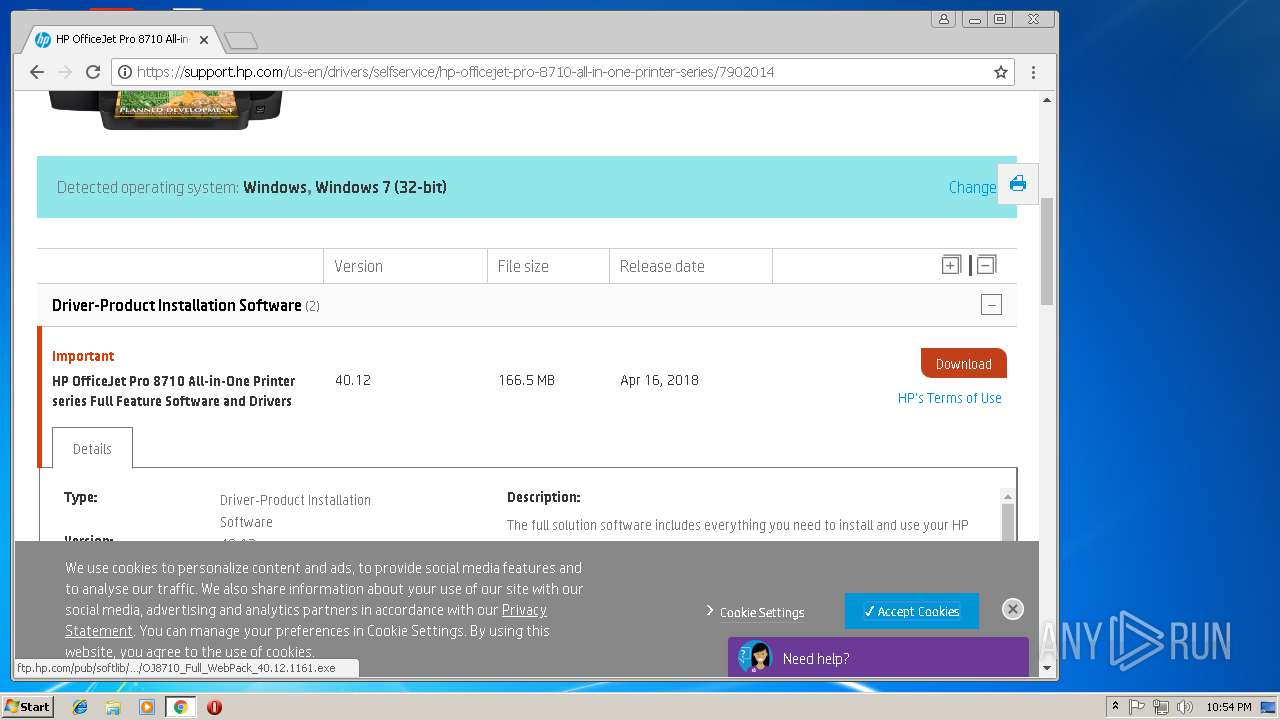The height and width of the screenshot is (720, 1280).
Task: Open the Windows Start menu
Action: [27, 707]
